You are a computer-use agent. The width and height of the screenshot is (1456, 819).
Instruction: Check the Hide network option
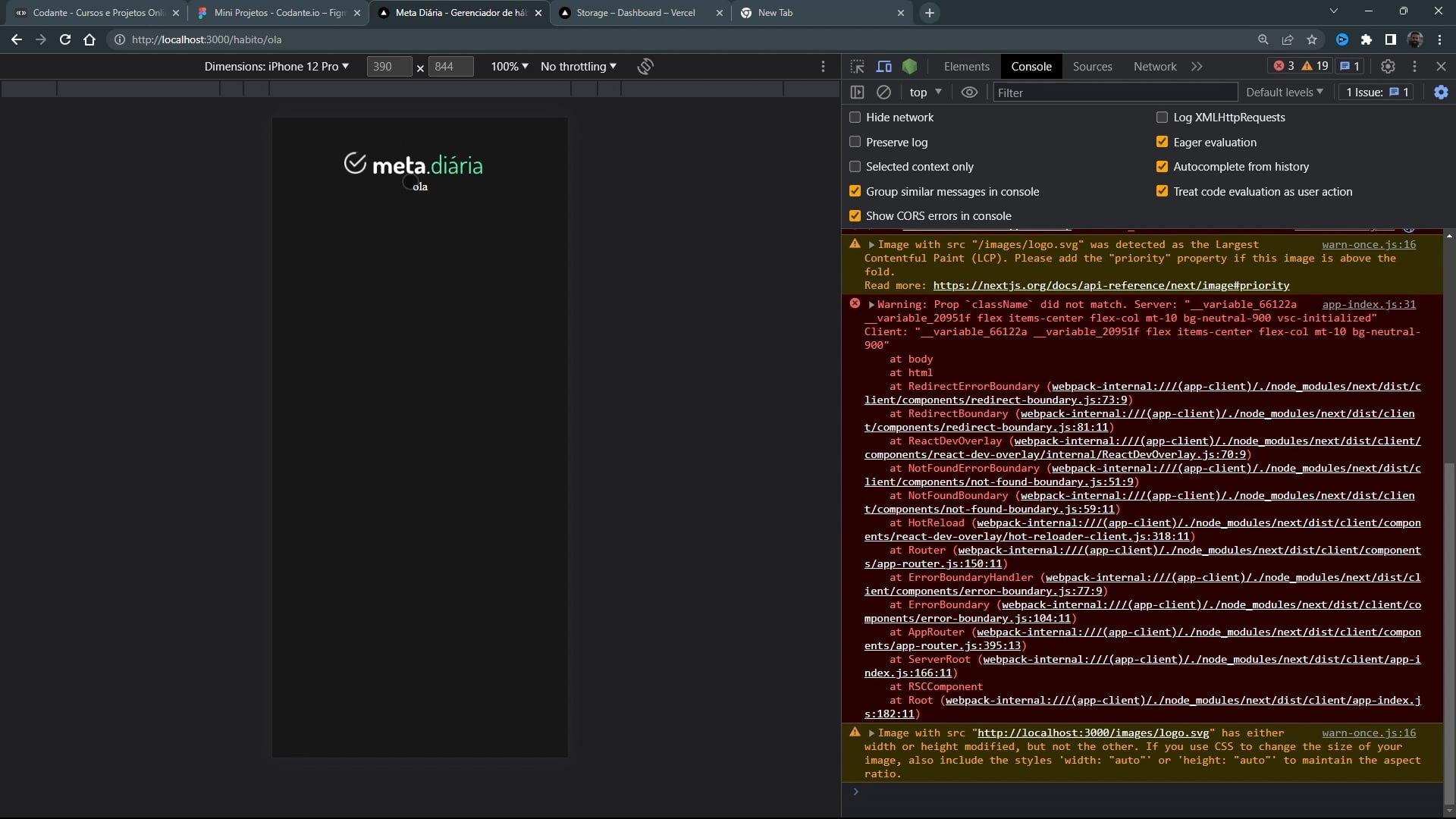[x=855, y=118]
